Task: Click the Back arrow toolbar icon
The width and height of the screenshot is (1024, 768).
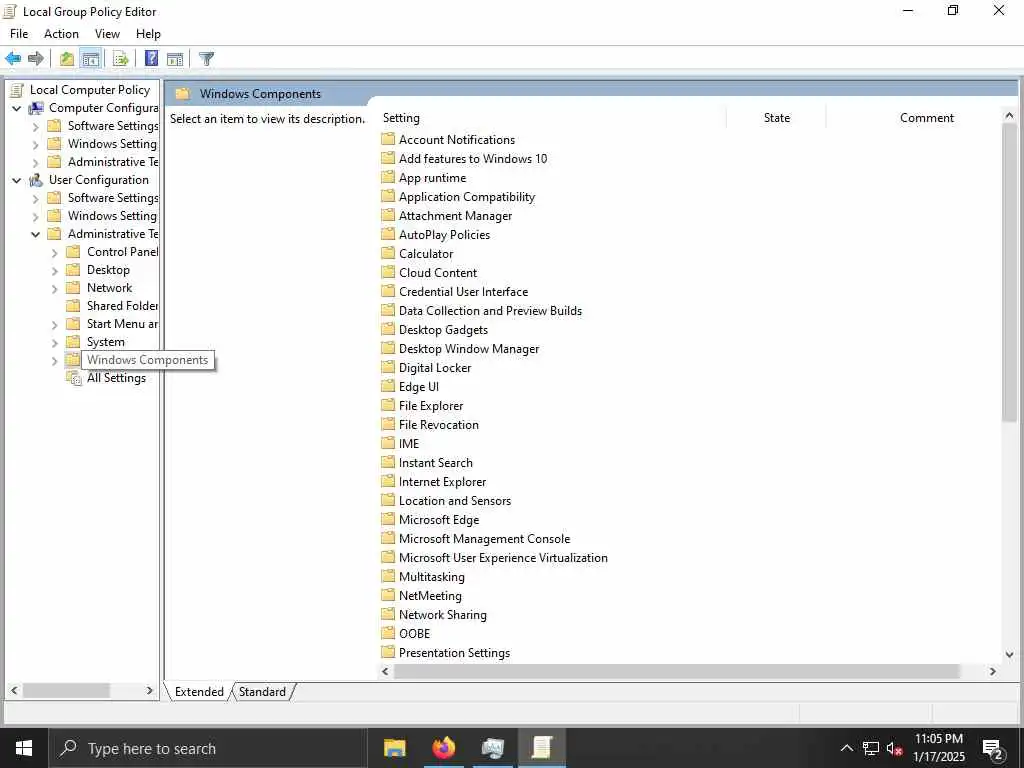Action: pos(13,59)
